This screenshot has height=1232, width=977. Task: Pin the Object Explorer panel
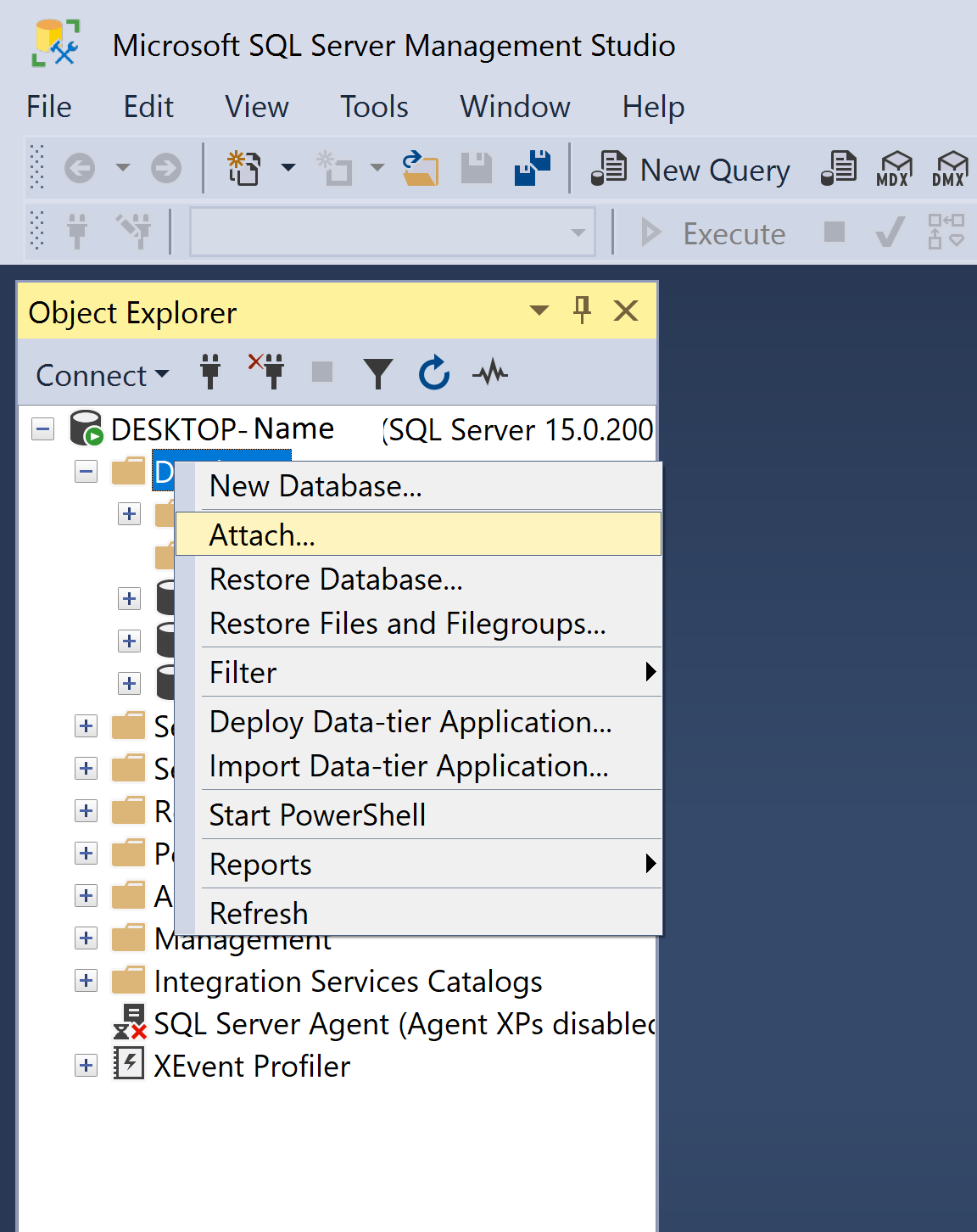pyautogui.click(x=582, y=311)
